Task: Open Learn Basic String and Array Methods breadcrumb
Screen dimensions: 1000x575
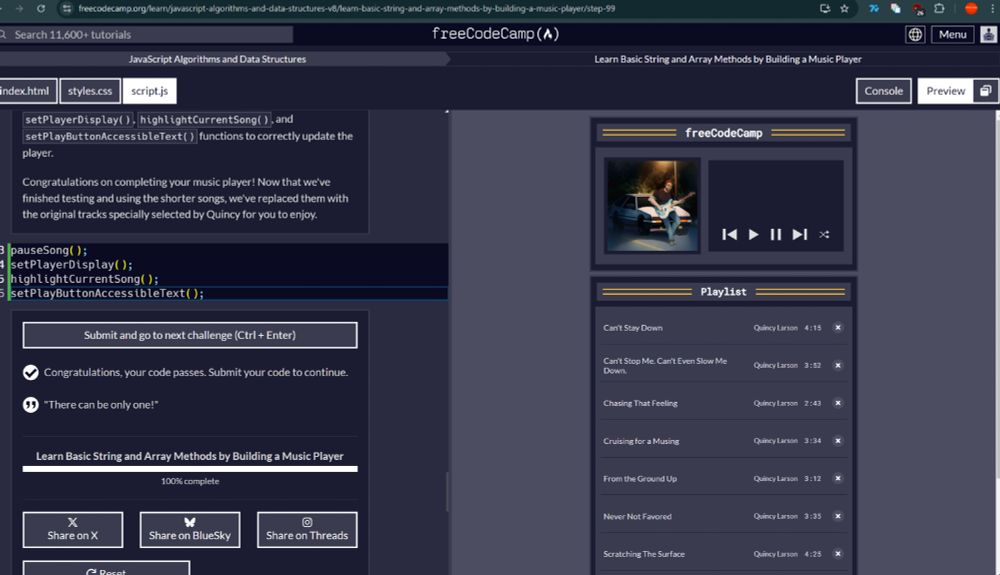Action: click(728, 59)
